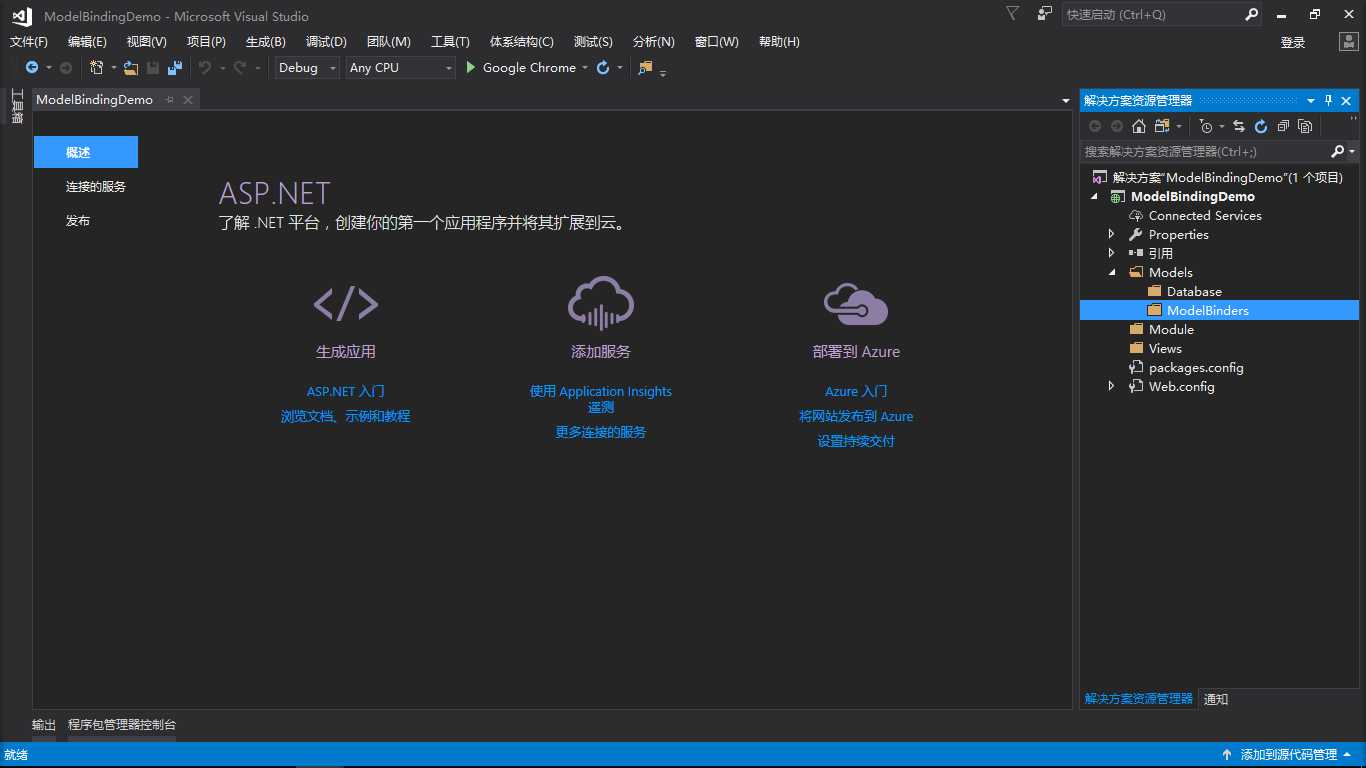This screenshot has width=1366, height=768.
Task: Expand the Web.config node
Action: coord(1112,386)
